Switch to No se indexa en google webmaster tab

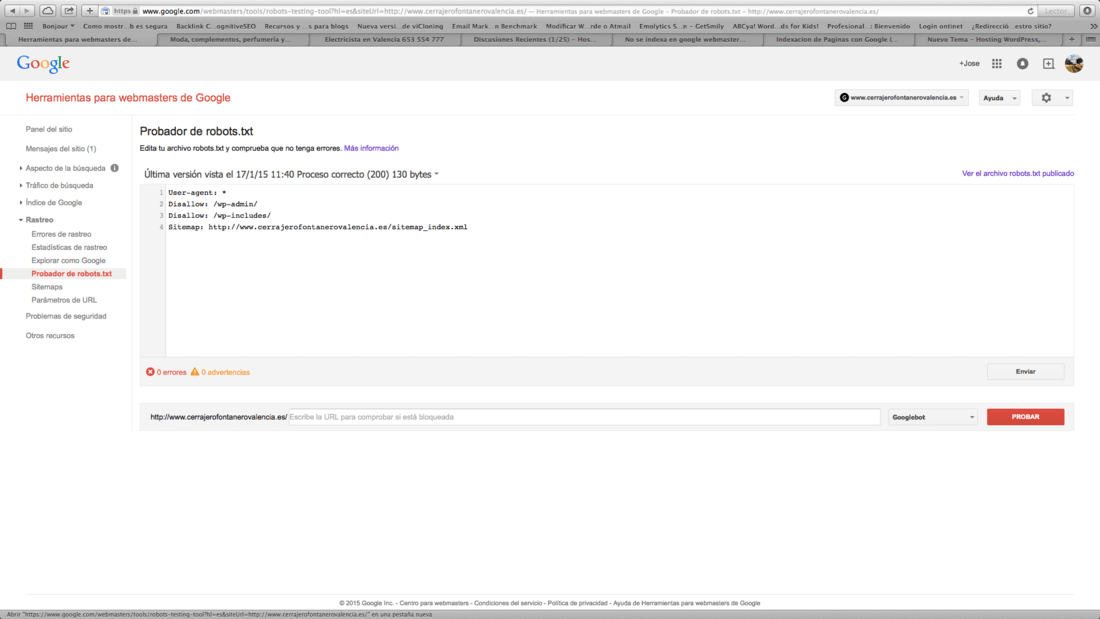click(685, 39)
